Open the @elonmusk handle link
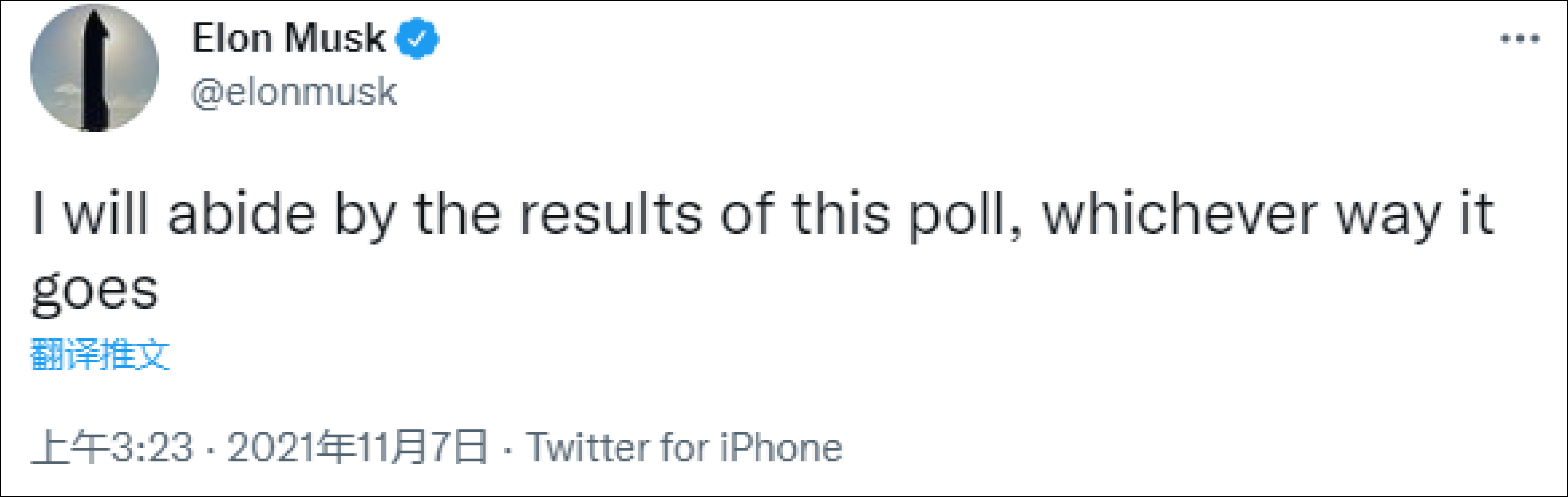This screenshot has width=1568, height=497. tap(294, 93)
